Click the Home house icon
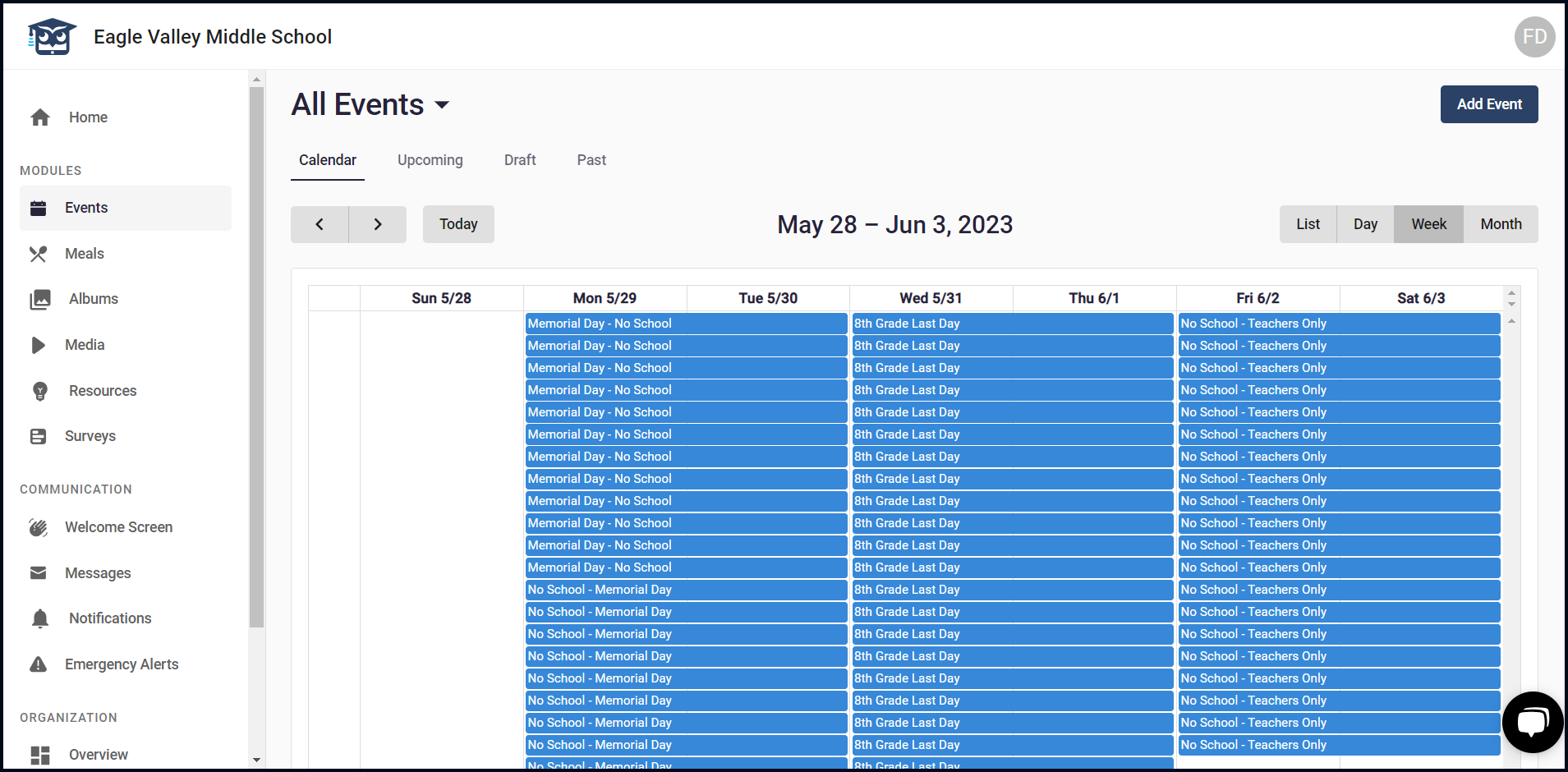Viewport: 1568px width, 772px height. (x=40, y=117)
